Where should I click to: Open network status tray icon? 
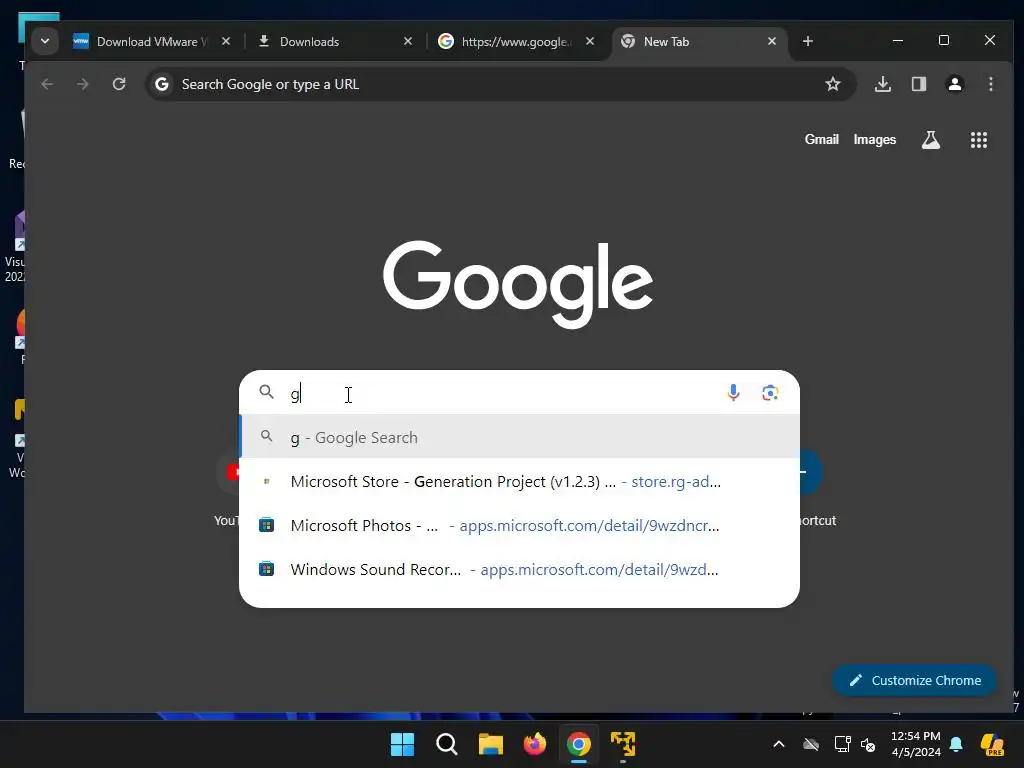click(842, 744)
